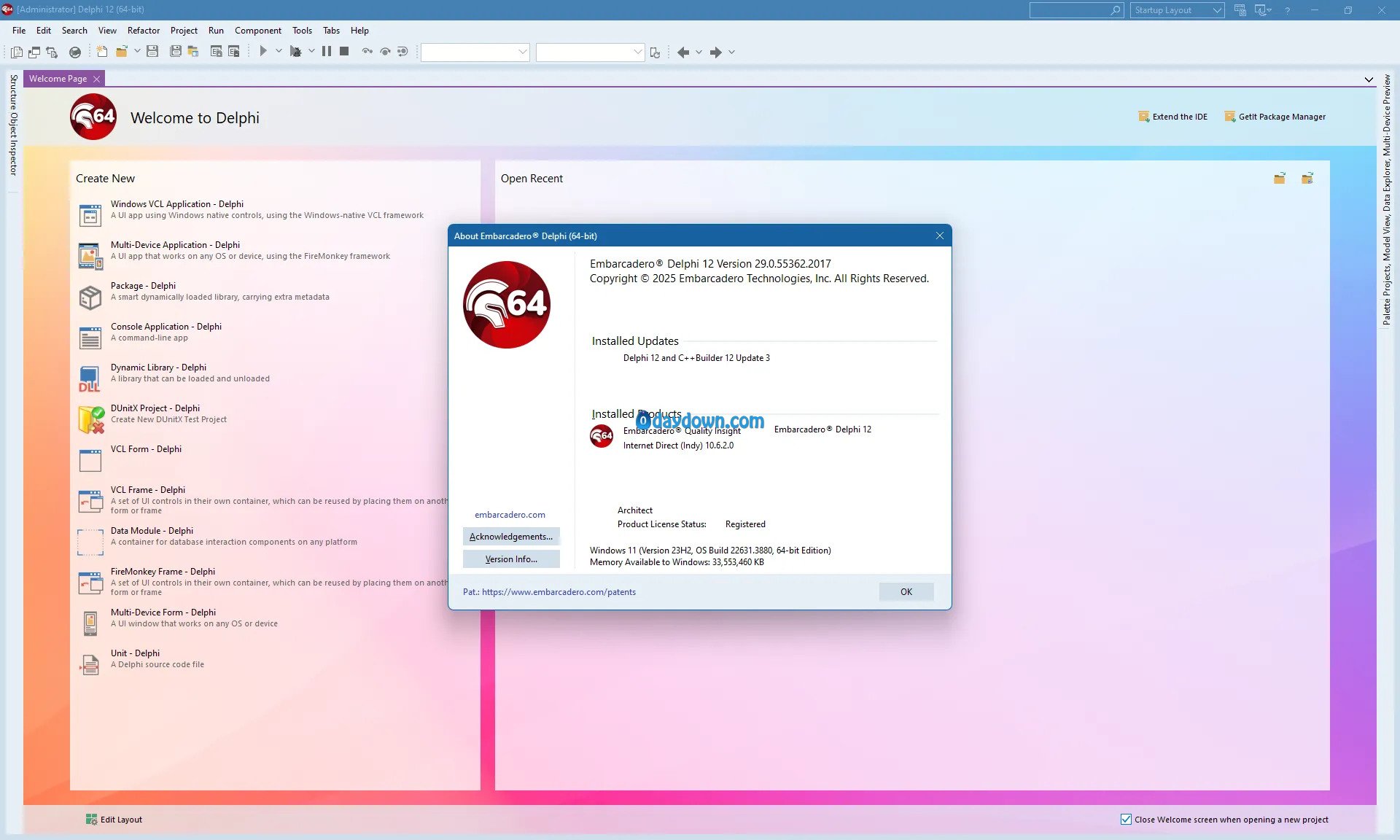1400x840 pixels.
Task: Click the View Form toolbar icon
Action: [x=34, y=52]
